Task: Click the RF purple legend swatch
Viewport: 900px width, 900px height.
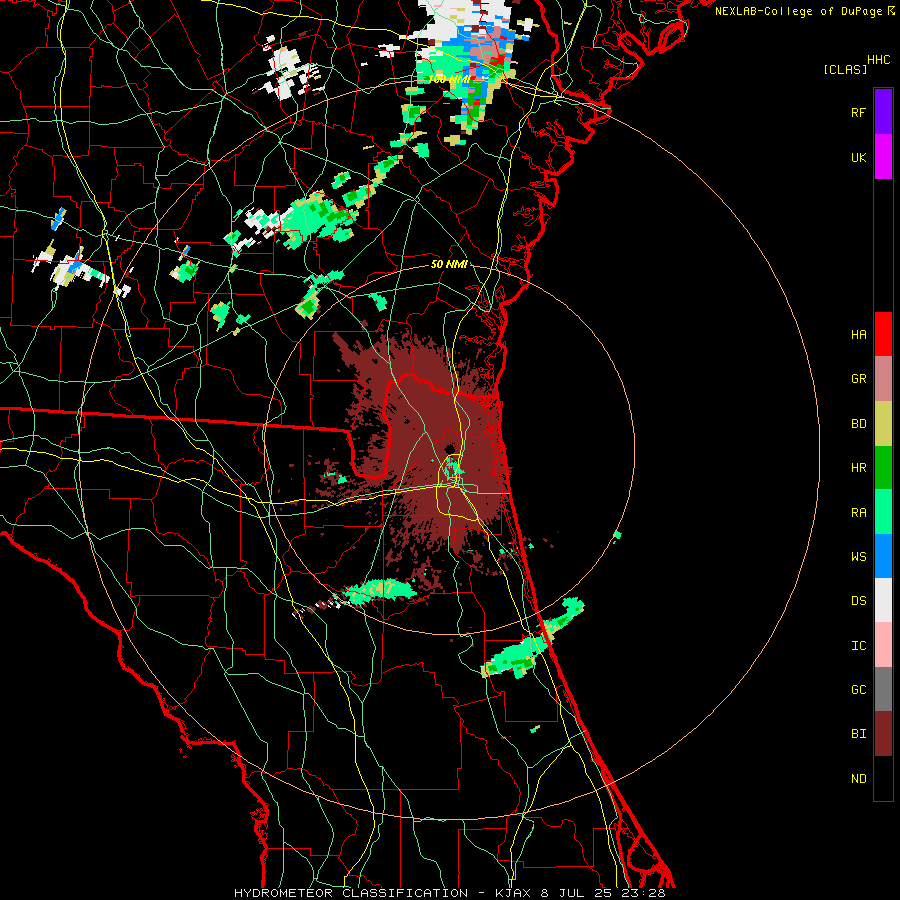Action: pos(883,112)
